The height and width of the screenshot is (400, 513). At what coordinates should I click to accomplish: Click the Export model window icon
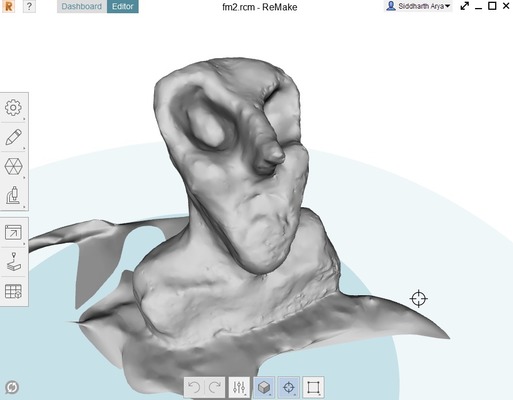coord(14,233)
